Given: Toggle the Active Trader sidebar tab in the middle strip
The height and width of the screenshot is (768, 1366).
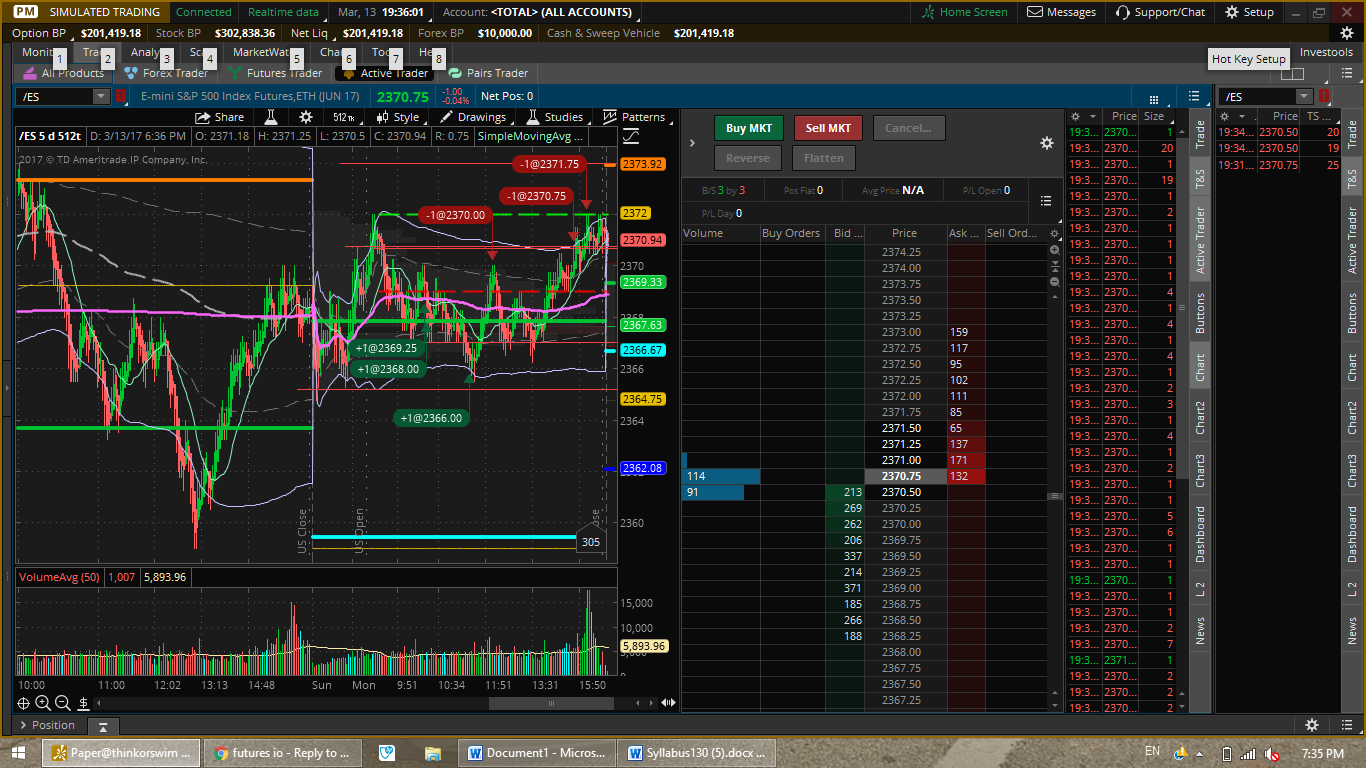Looking at the screenshot, I should (x=1200, y=241).
